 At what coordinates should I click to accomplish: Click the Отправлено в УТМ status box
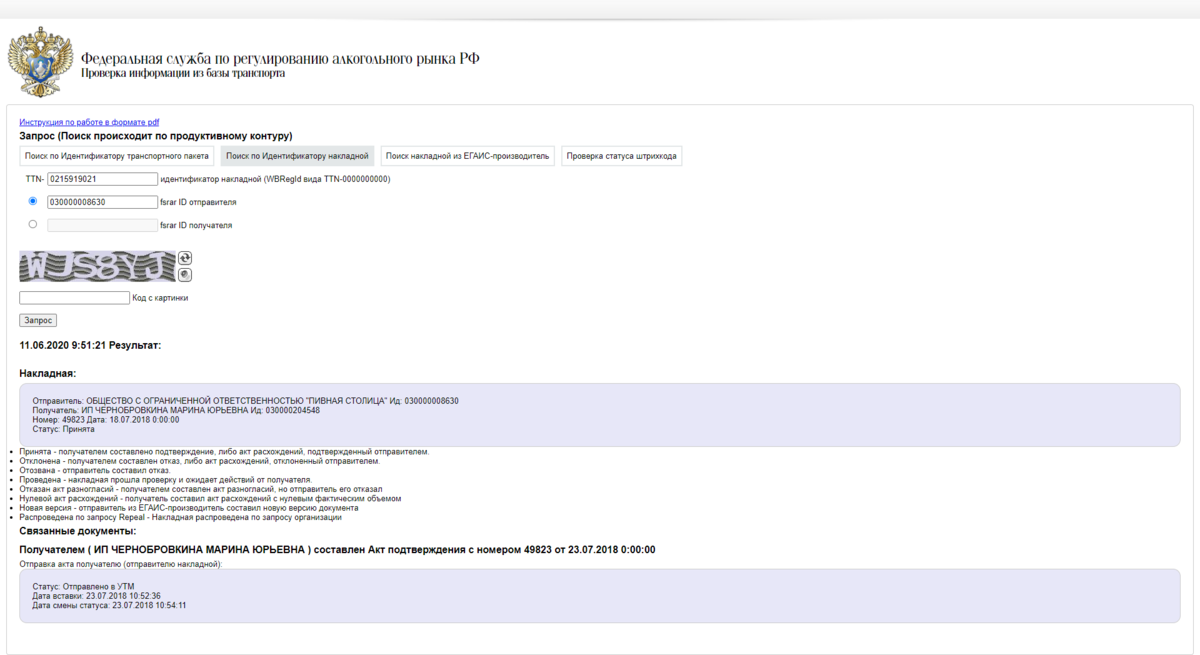(x=599, y=595)
